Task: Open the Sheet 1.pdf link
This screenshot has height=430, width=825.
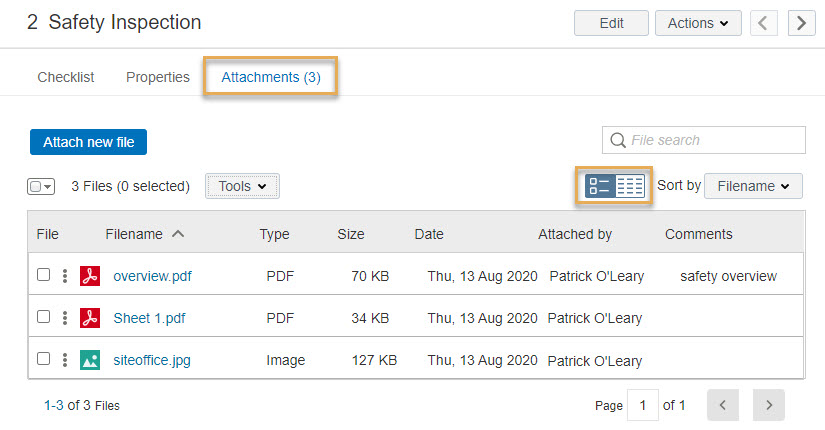Action: tap(149, 318)
